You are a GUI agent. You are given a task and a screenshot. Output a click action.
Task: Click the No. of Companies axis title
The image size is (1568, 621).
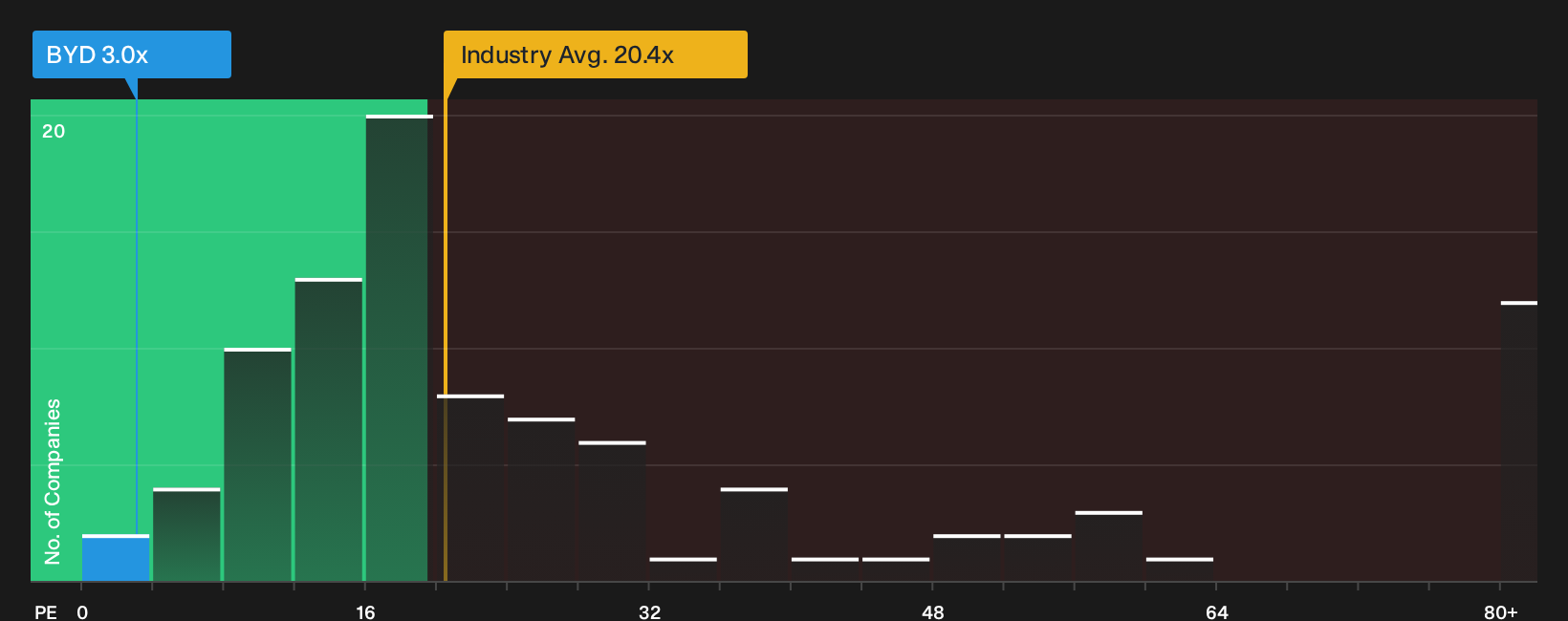[x=53, y=482]
